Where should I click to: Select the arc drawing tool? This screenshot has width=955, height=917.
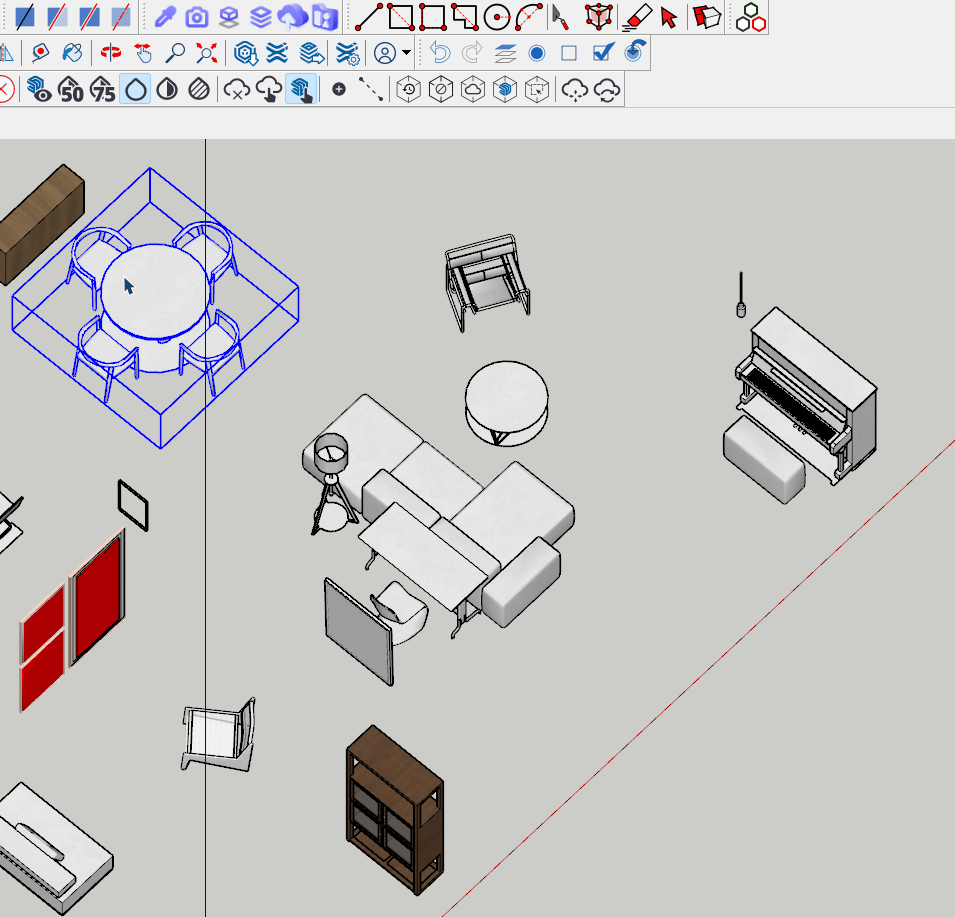click(x=529, y=17)
